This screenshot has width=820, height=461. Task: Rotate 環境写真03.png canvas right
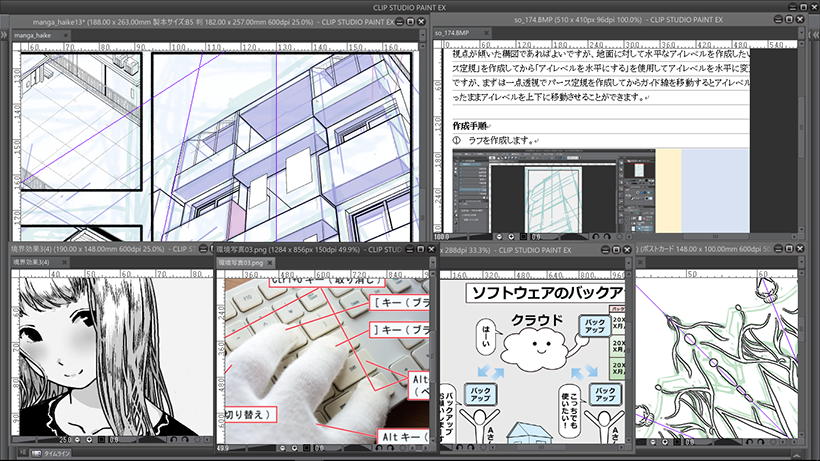pyautogui.click(x=391, y=448)
